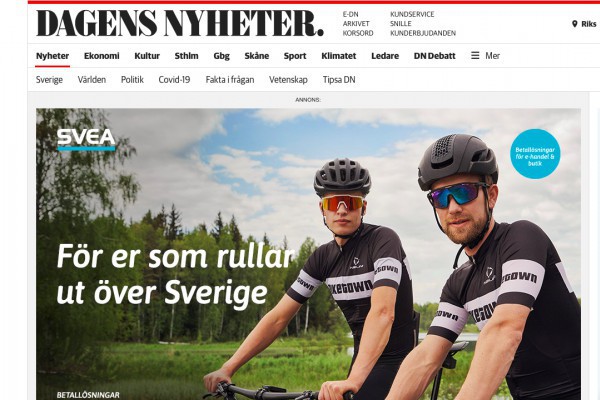The height and width of the screenshot is (400, 600).
Task: Open the Fakta i frågan subsection
Action: (x=230, y=80)
